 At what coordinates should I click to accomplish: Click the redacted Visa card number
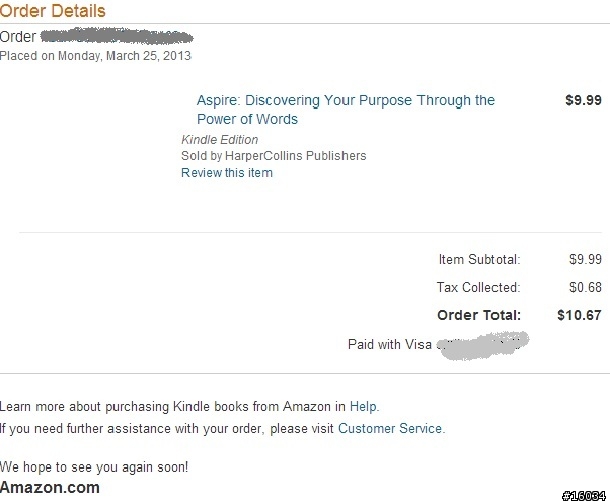pos(482,345)
